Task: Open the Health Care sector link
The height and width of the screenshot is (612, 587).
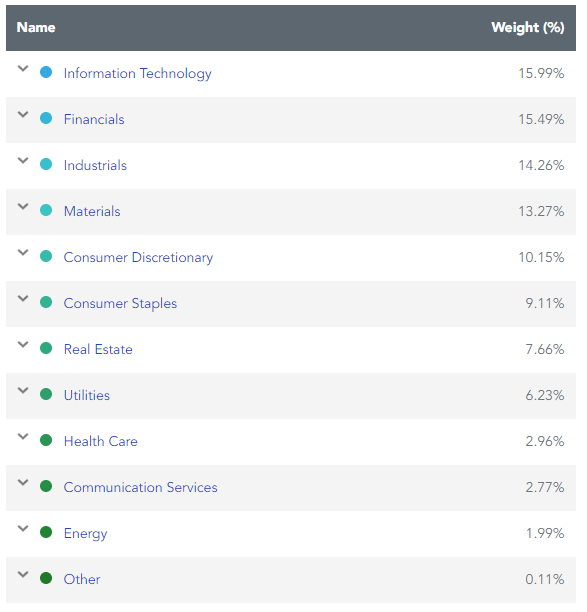Action: pyautogui.click(x=101, y=441)
